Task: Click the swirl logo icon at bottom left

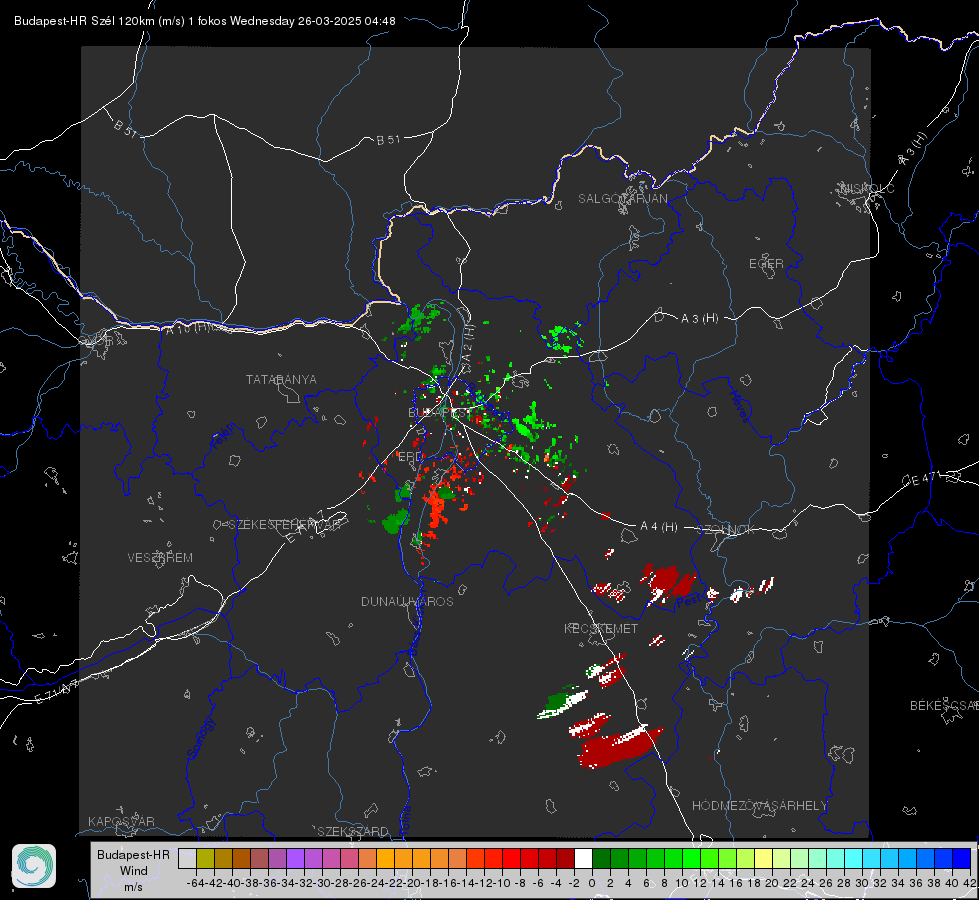Action: coord(34,866)
